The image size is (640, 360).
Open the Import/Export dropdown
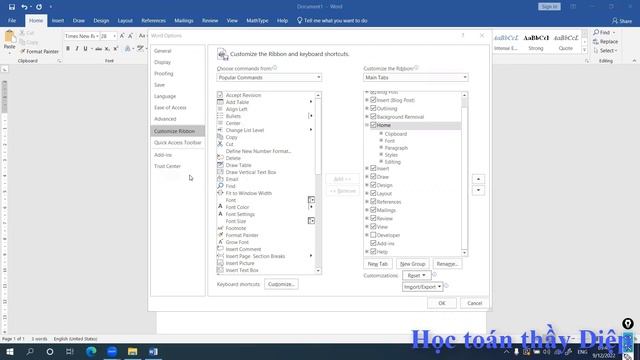click(x=422, y=287)
